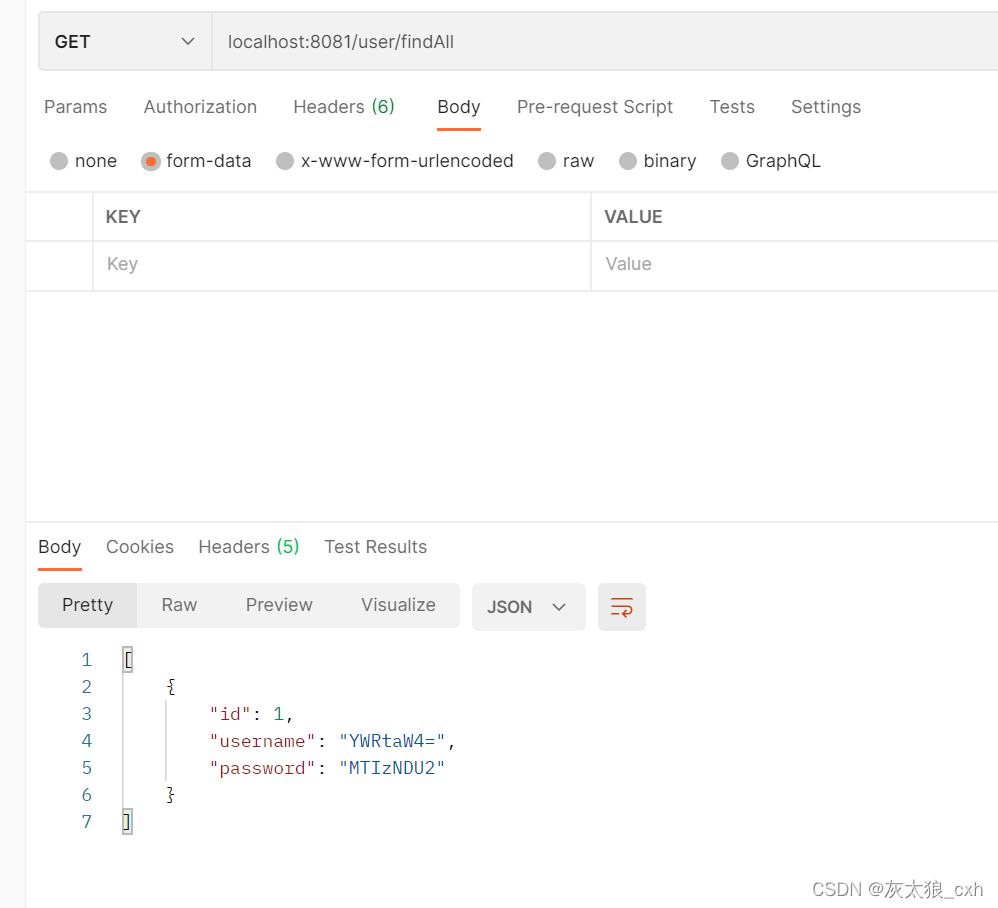Choose x-www-form-urlencoded body type
The width and height of the screenshot is (998, 908).
285,161
